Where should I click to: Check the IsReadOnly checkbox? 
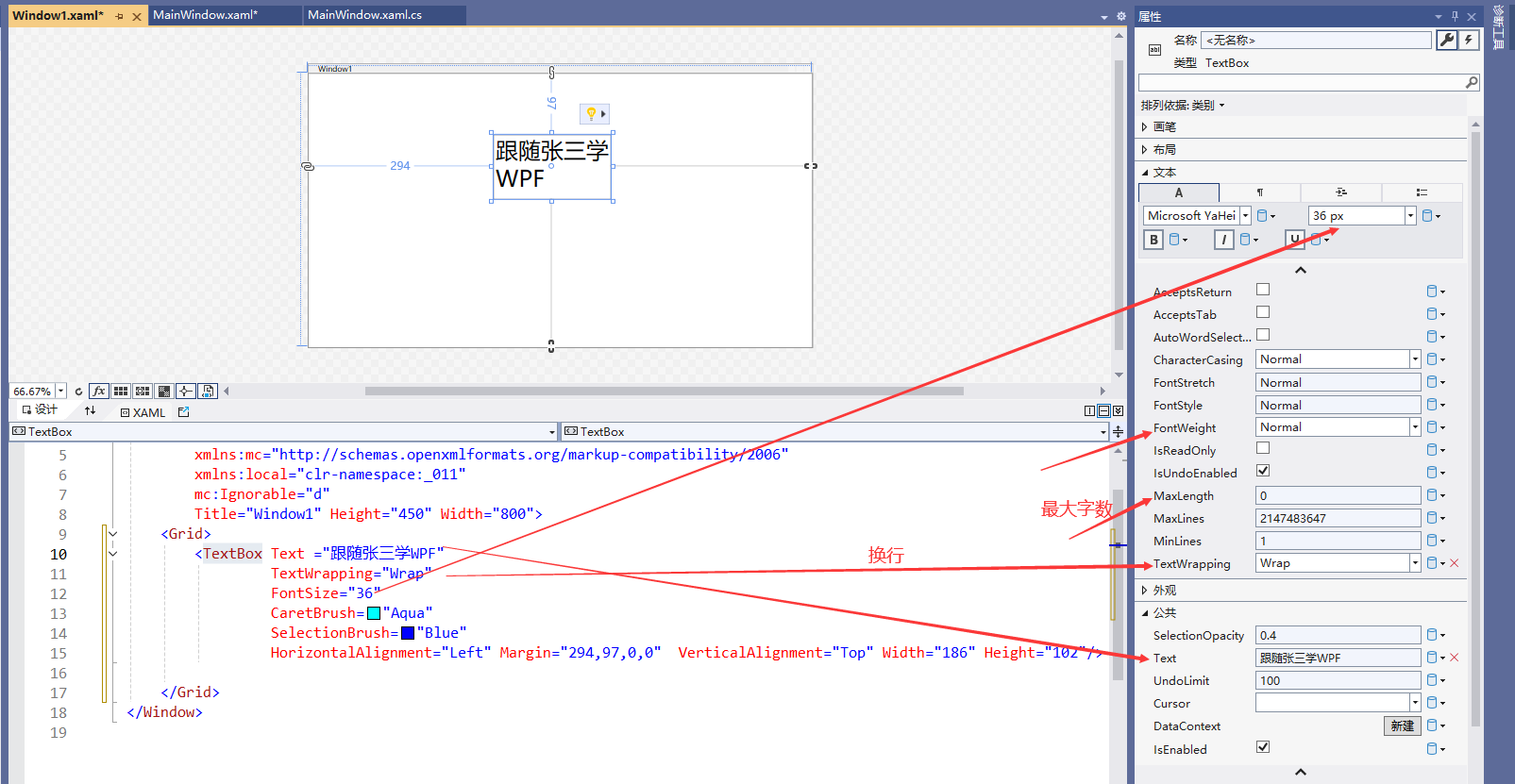point(1263,448)
